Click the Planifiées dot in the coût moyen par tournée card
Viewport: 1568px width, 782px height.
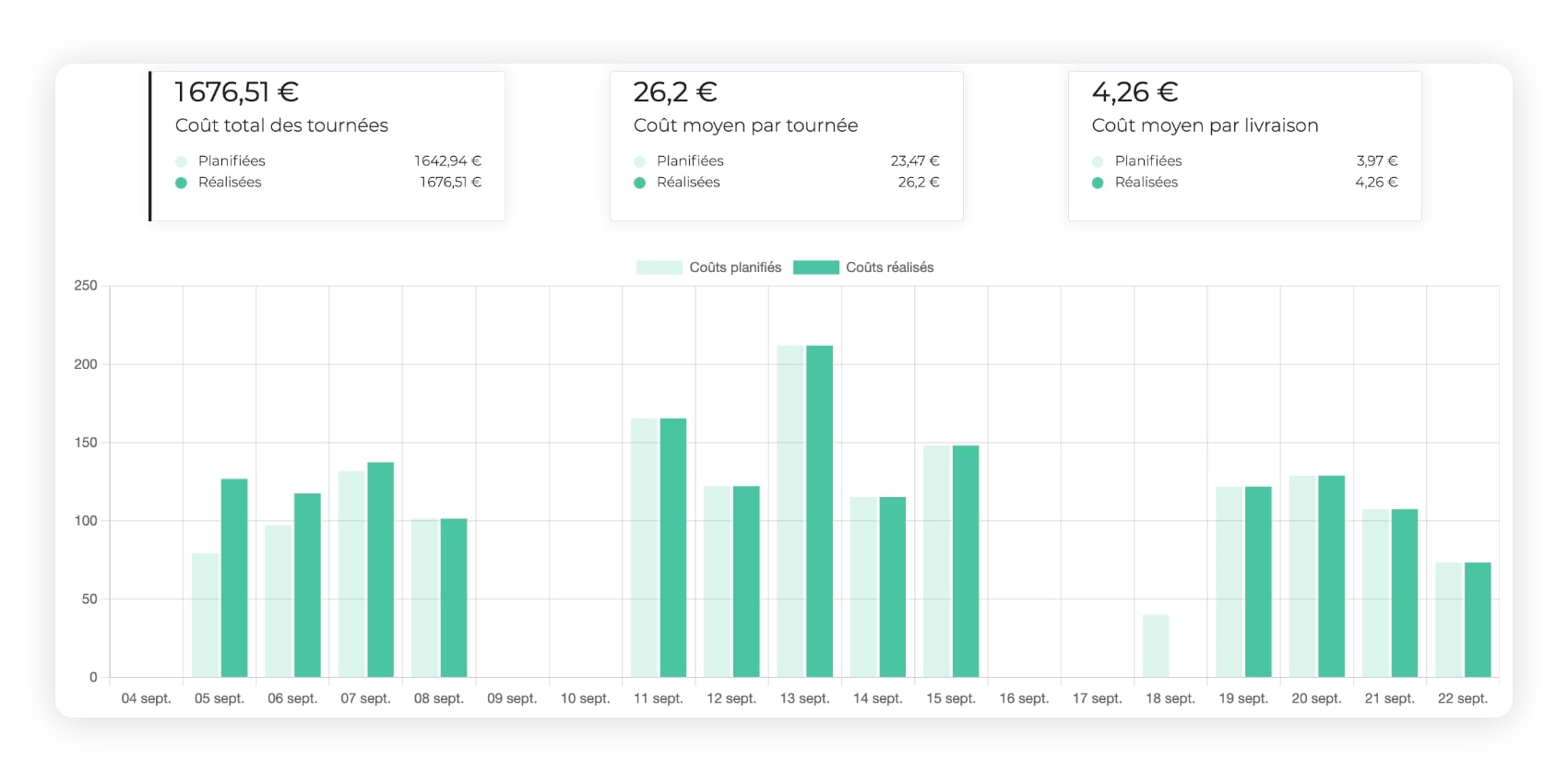(x=639, y=161)
